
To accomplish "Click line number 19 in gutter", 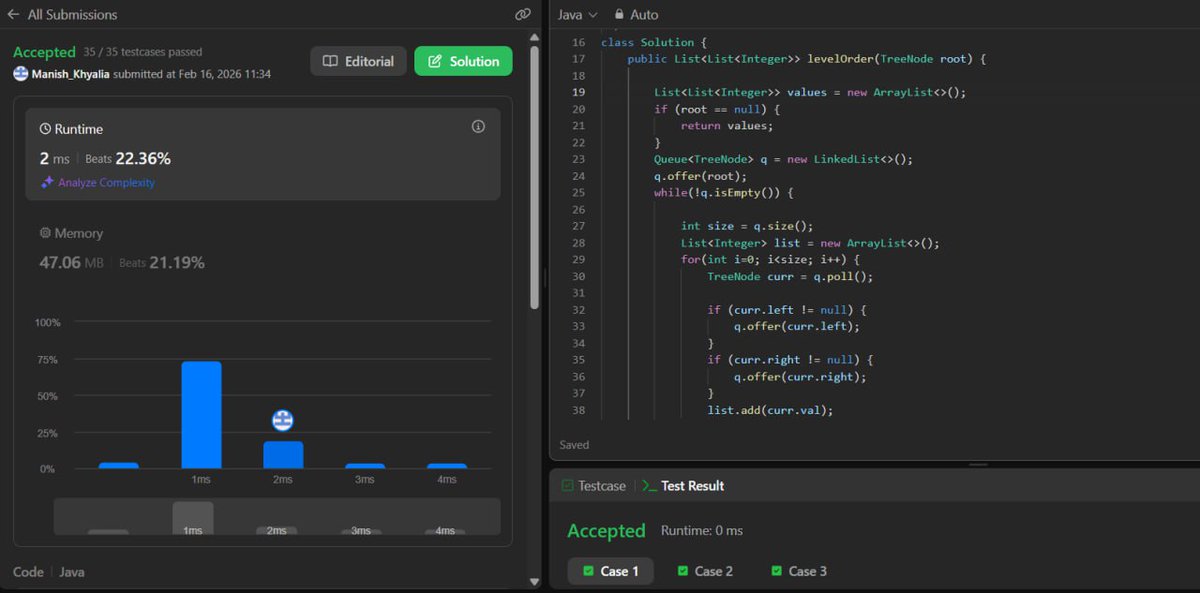I will 579,92.
